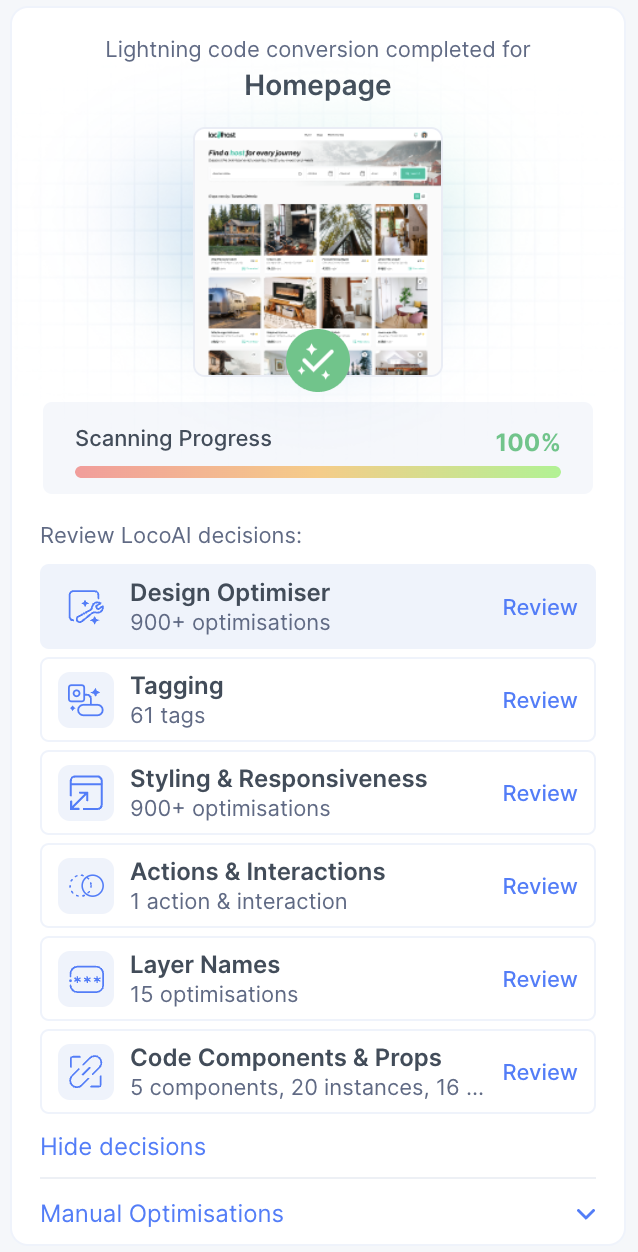Select the Actions & Interactions clock icon
The height and width of the screenshot is (1252, 638).
tap(85, 885)
